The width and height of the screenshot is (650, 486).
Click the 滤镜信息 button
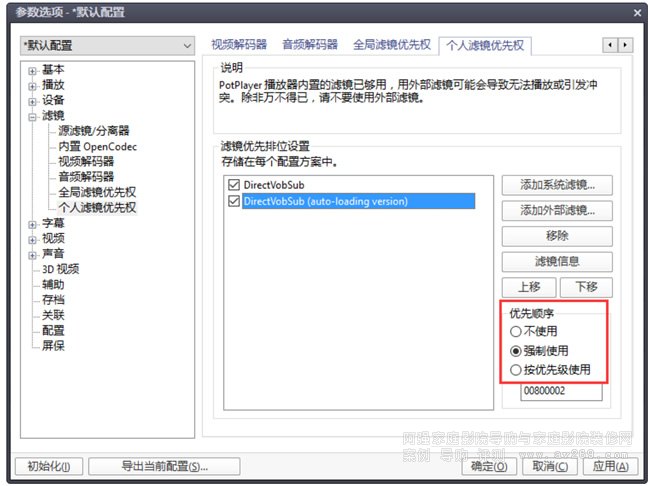tap(557, 261)
